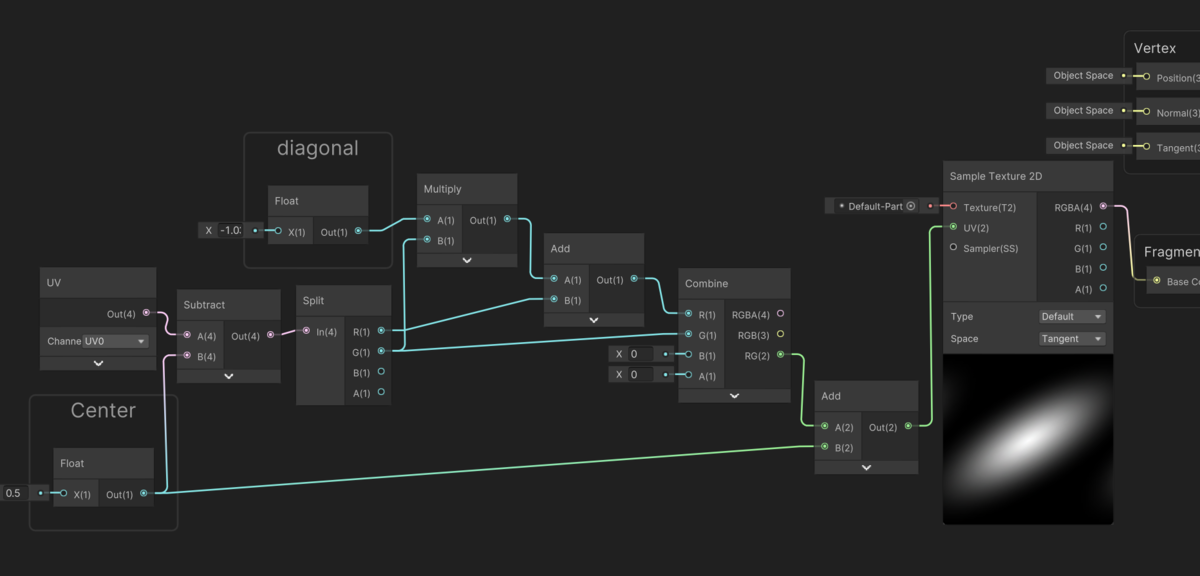
Task: Expand the UV node preview chevron
Action: 98,363
